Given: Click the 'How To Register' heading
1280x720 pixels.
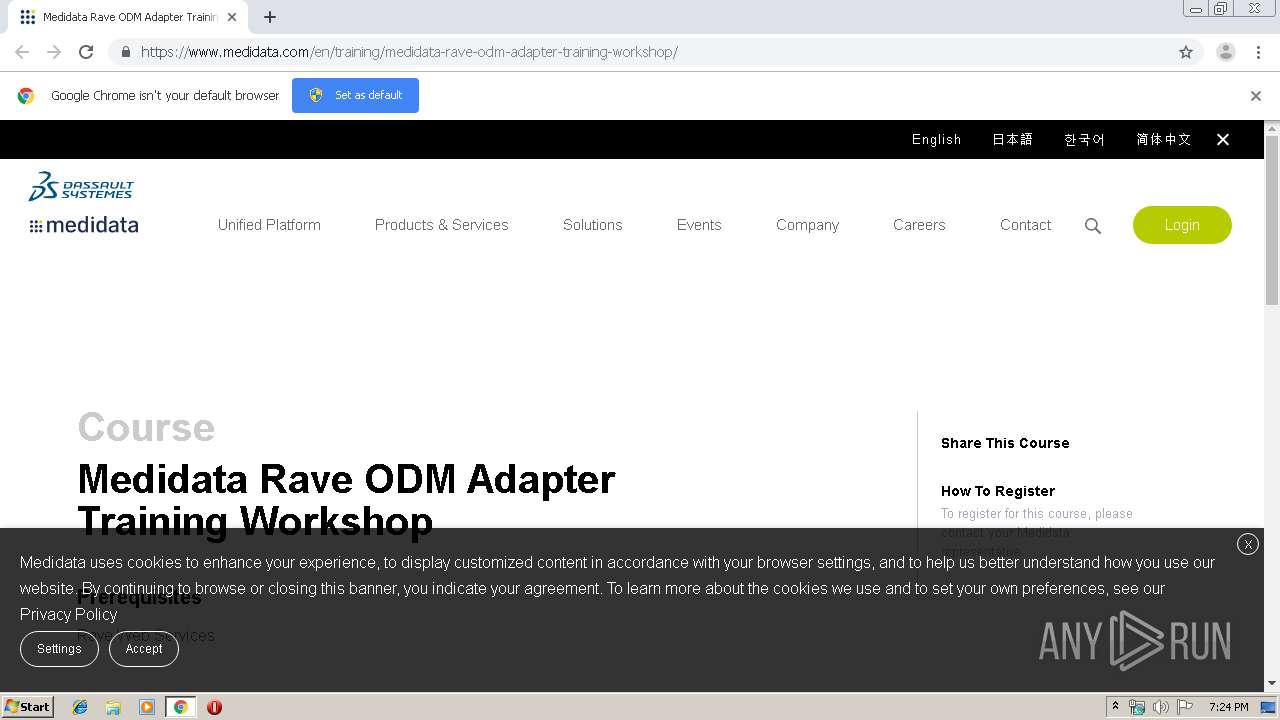Looking at the screenshot, I should tap(998, 491).
